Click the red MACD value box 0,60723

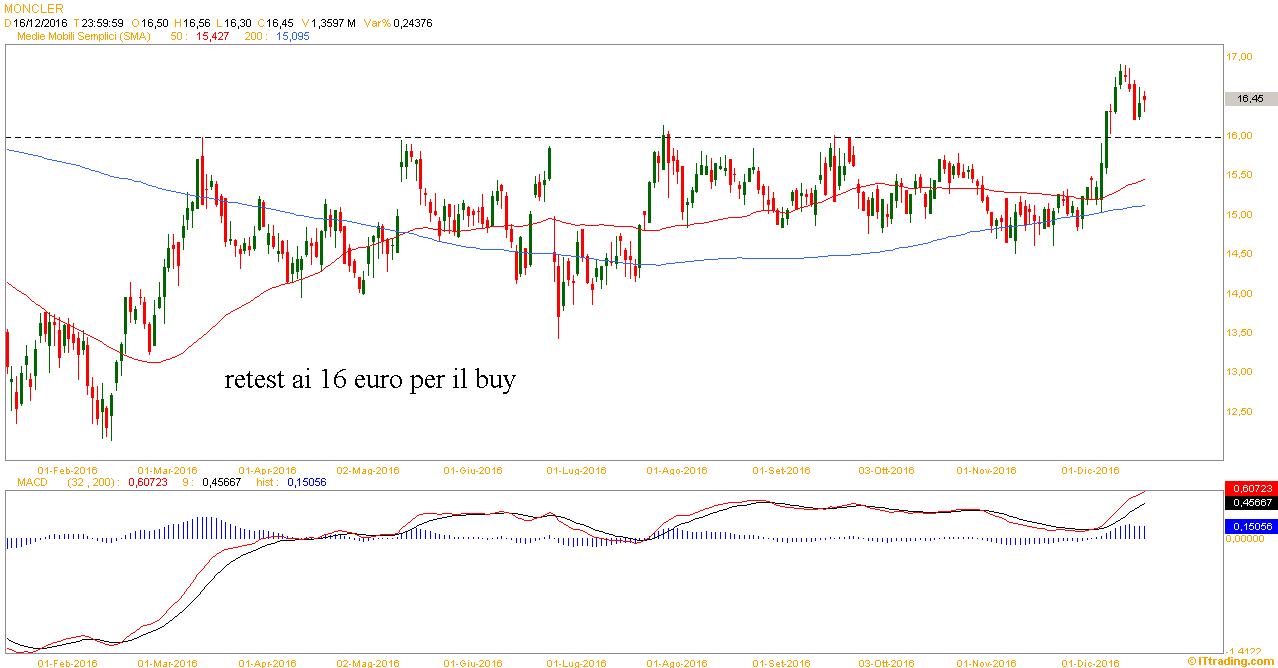[1249, 488]
